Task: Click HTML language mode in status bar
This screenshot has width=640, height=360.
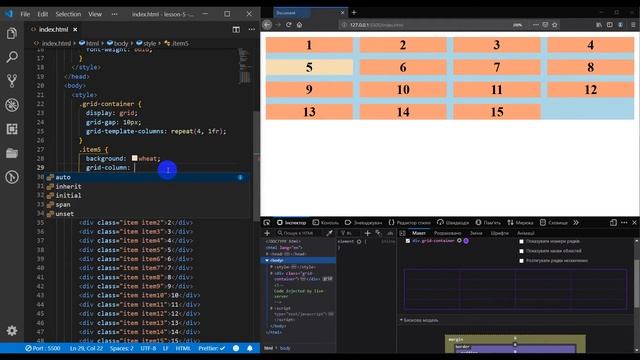Action: pyautogui.click(x=183, y=348)
